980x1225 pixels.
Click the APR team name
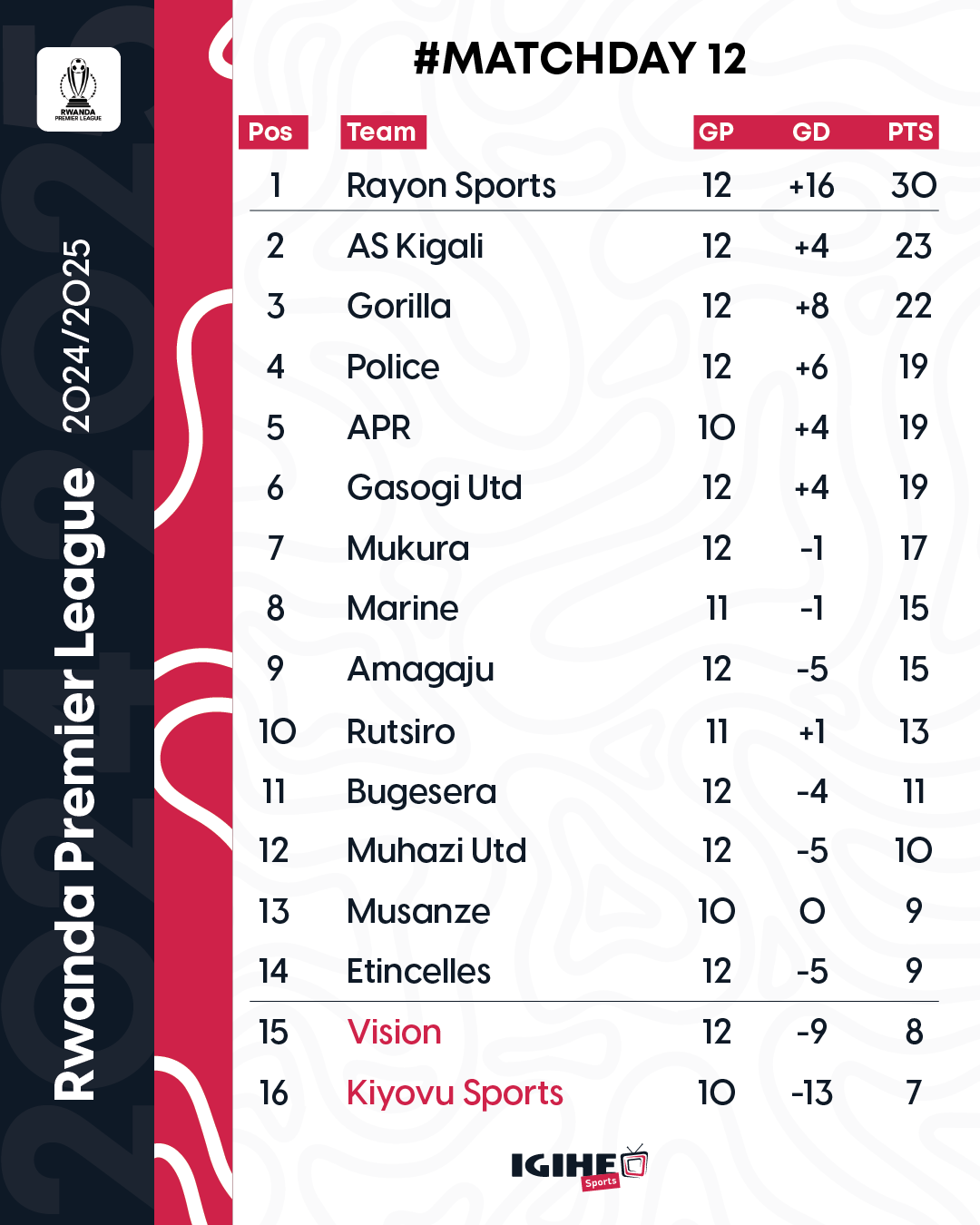[x=379, y=427]
